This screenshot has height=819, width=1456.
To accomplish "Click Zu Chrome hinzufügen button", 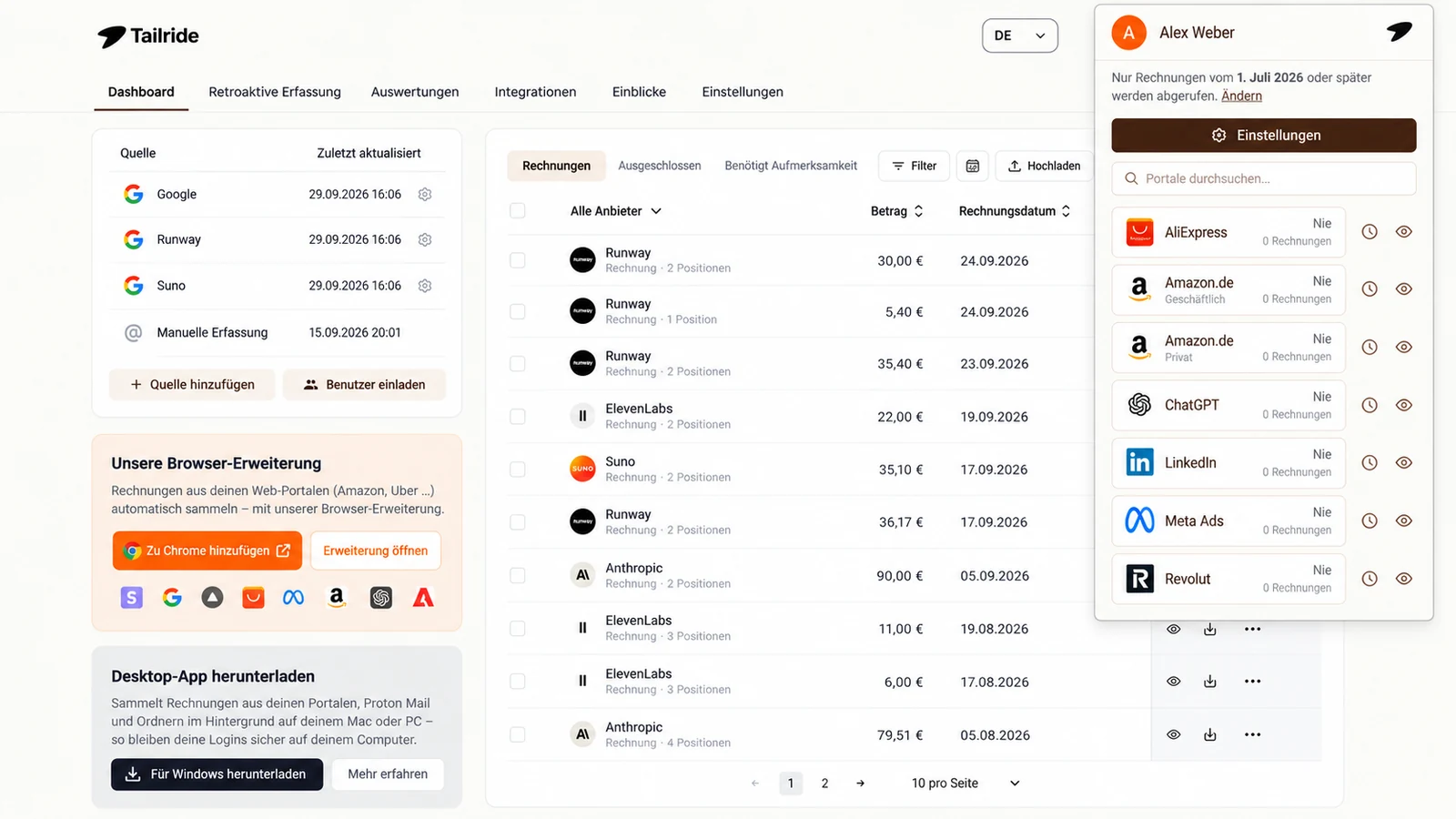I will click(x=207, y=551).
